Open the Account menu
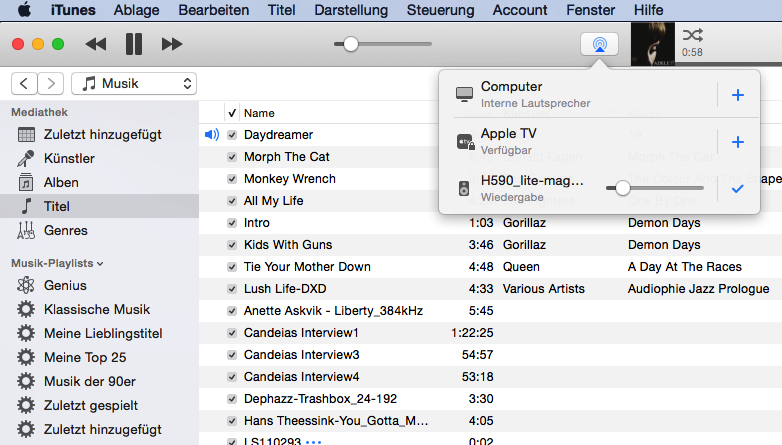The image size is (782, 445). coord(520,10)
